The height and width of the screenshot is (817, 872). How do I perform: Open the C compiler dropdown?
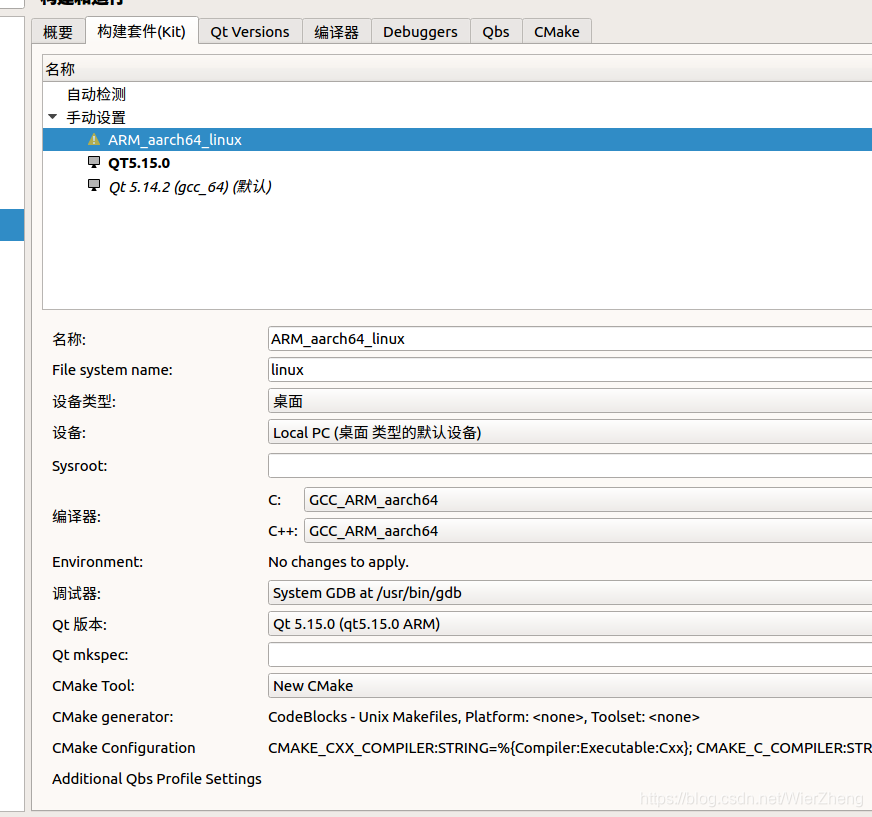588,499
